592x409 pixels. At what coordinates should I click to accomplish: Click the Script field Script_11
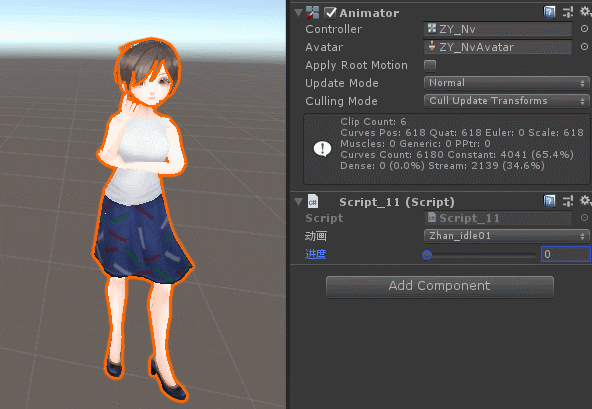point(498,218)
